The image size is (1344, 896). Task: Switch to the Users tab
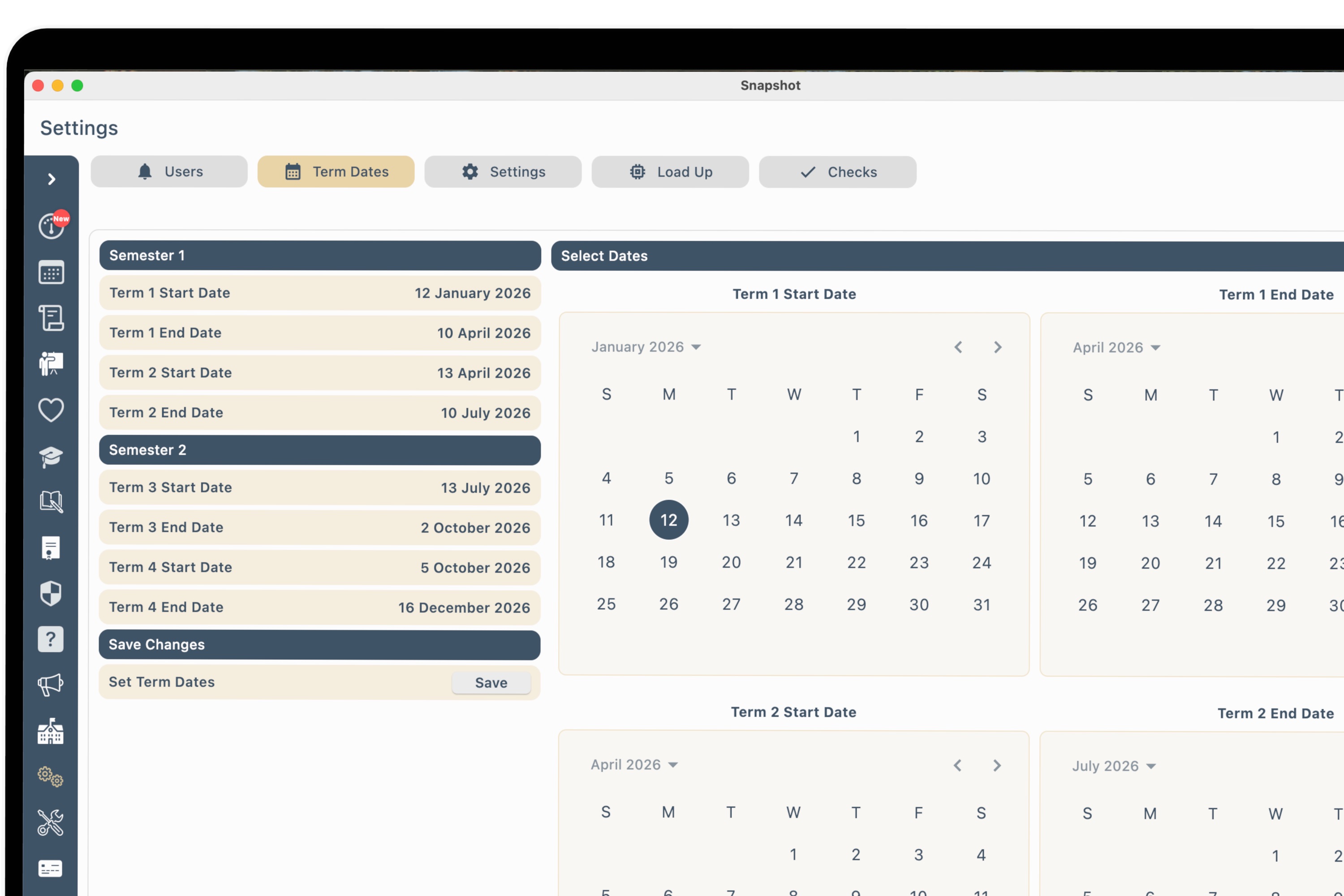point(169,172)
